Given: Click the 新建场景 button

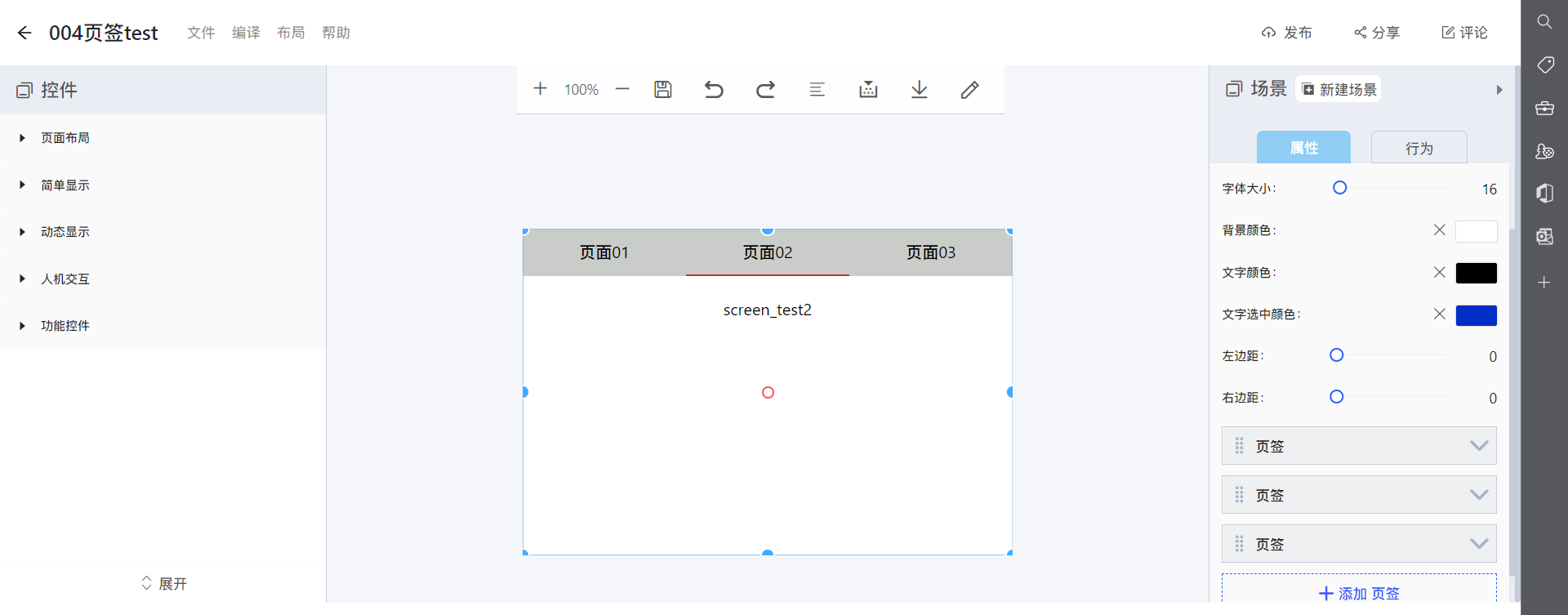Looking at the screenshot, I should [x=1339, y=89].
